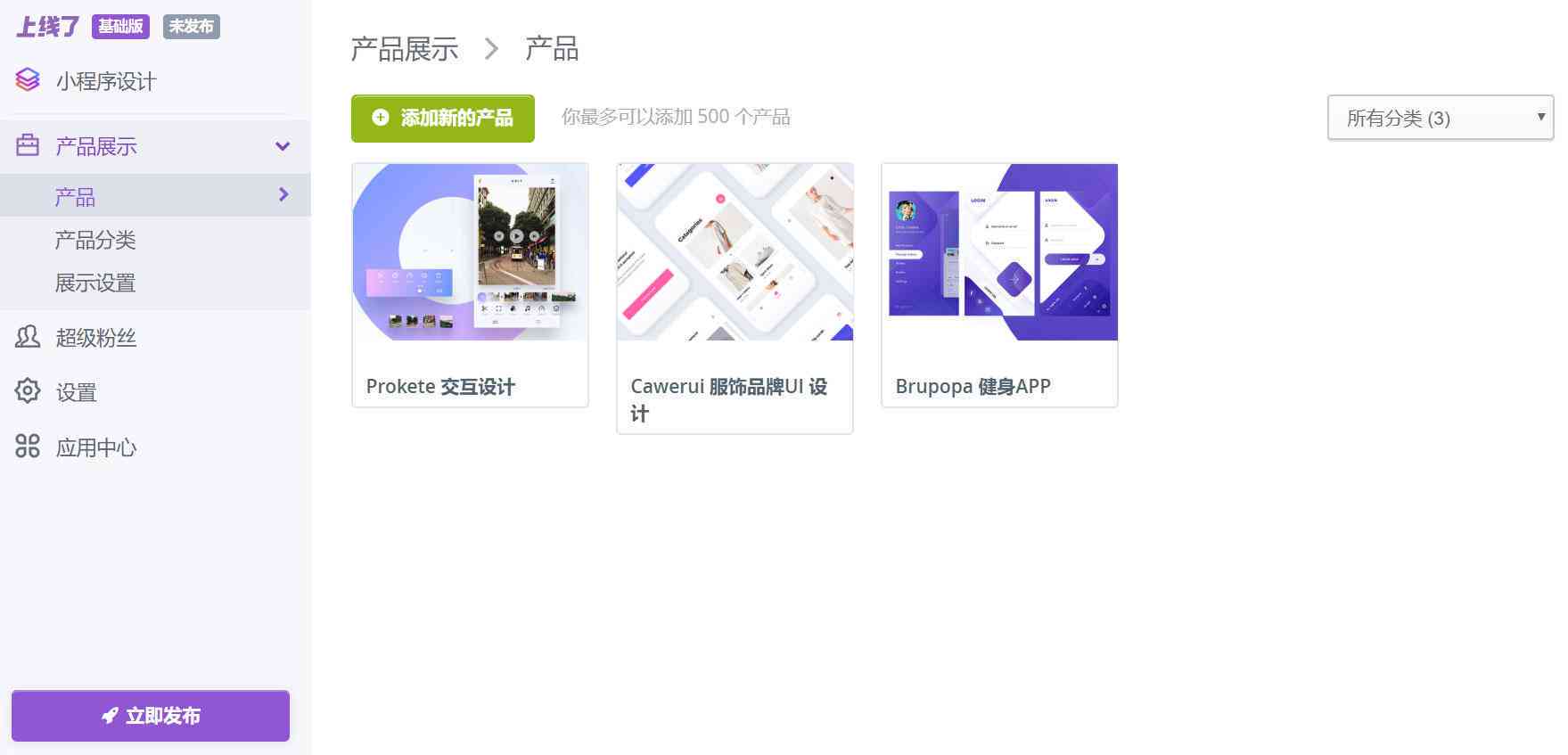Screen dimensions: 1568x755
Task: Open the Prokete 交互设计 thumbnail
Action: 471,252
